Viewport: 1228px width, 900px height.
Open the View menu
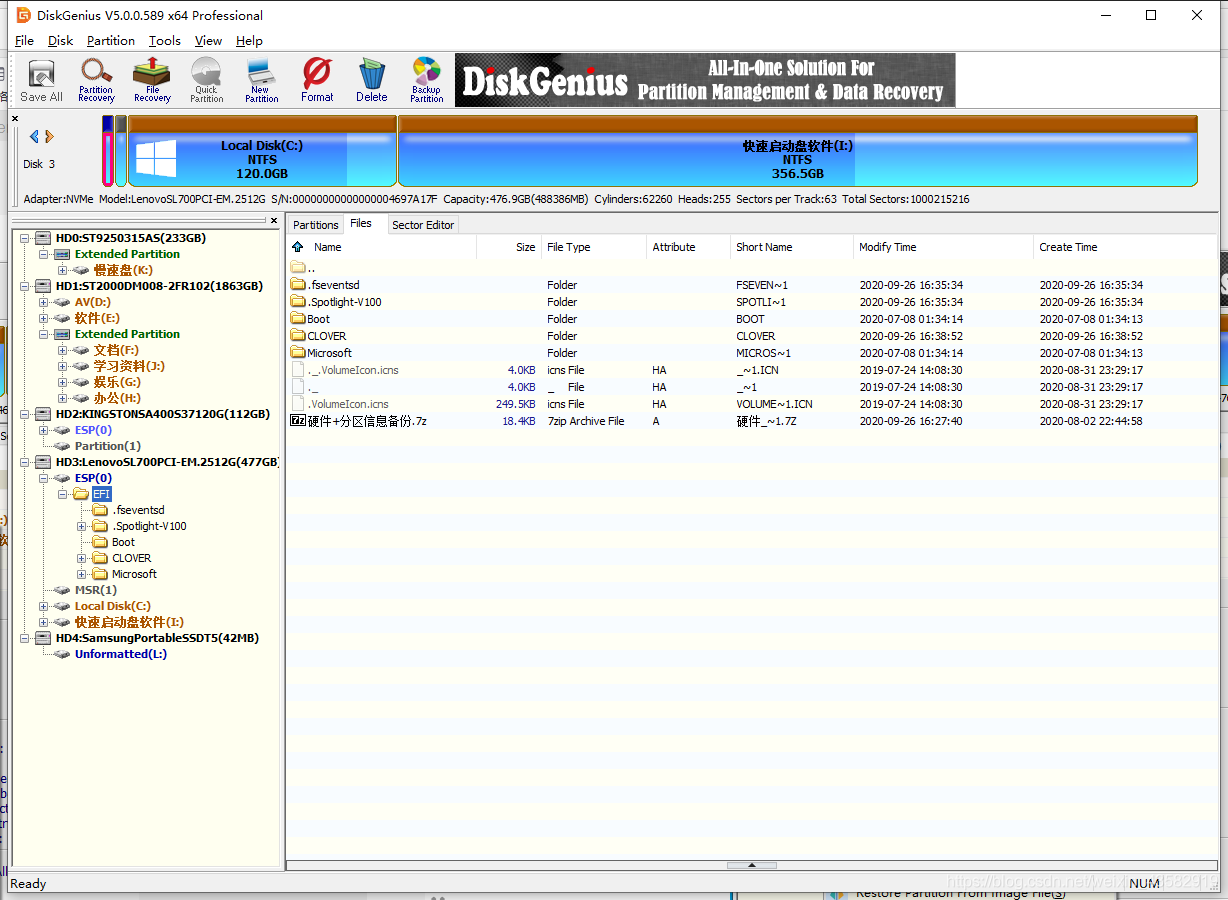(208, 41)
